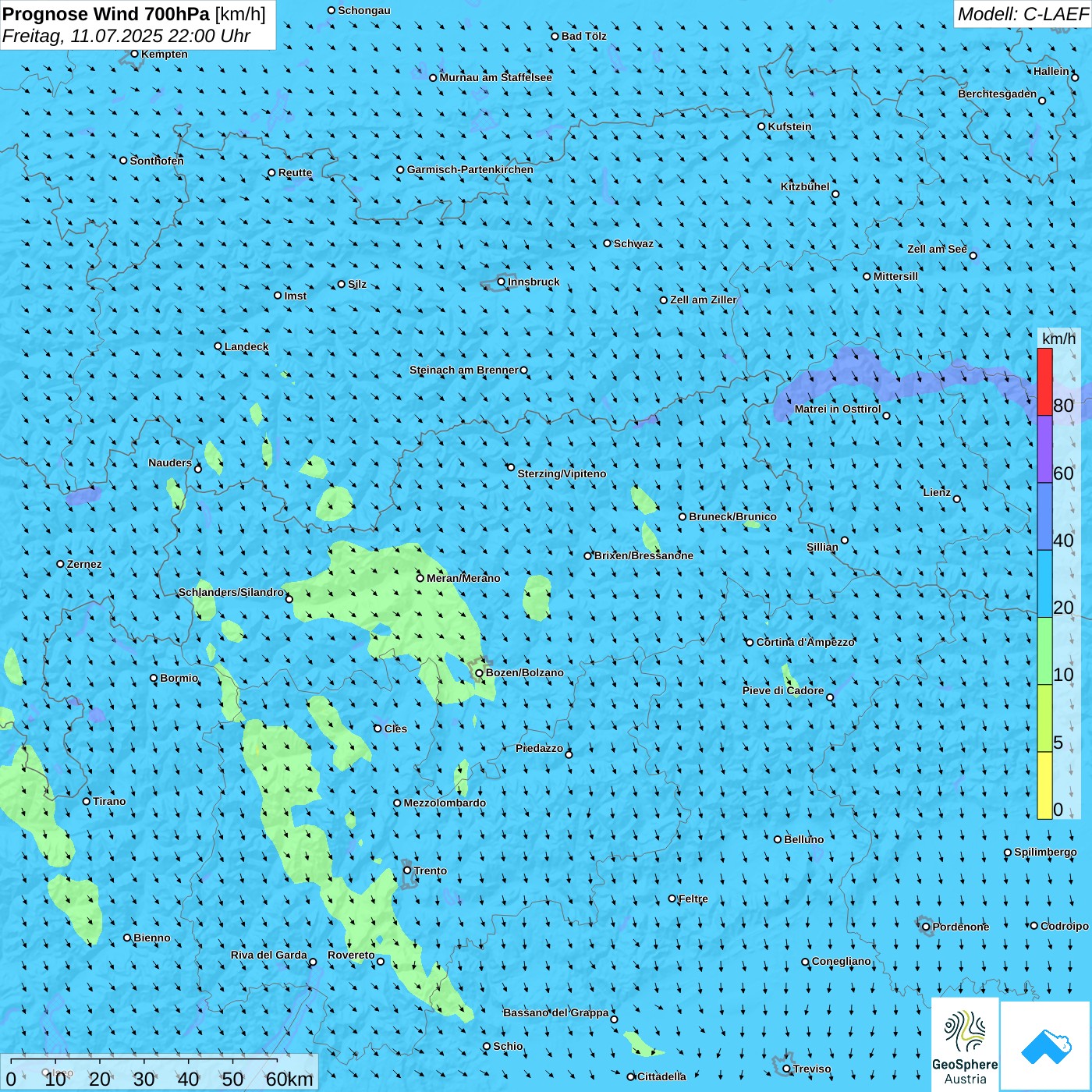1092x1092 pixels.
Task: Click the Zell am See location dot
Action: pos(973,255)
